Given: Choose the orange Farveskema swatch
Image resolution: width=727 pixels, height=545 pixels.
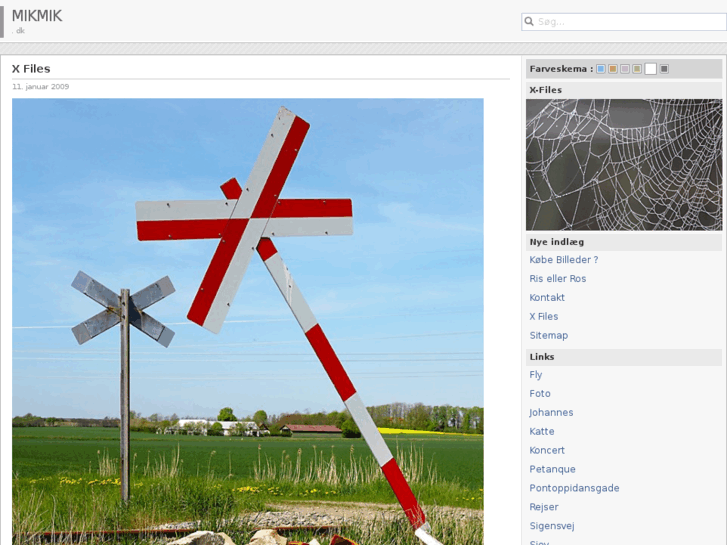Looking at the screenshot, I should coord(613,69).
